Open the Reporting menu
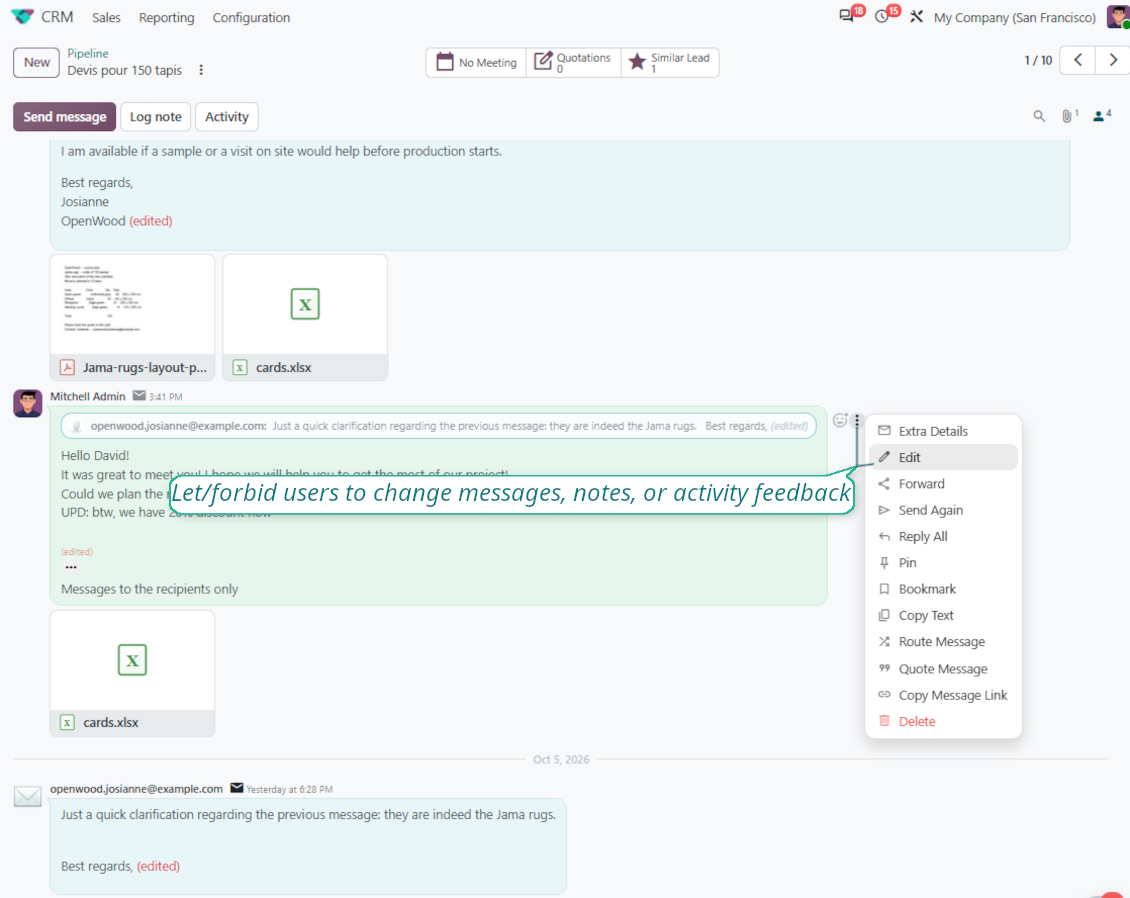Image resolution: width=1130 pixels, height=898 pixels. pyautogui.click(x=166, y=17)
